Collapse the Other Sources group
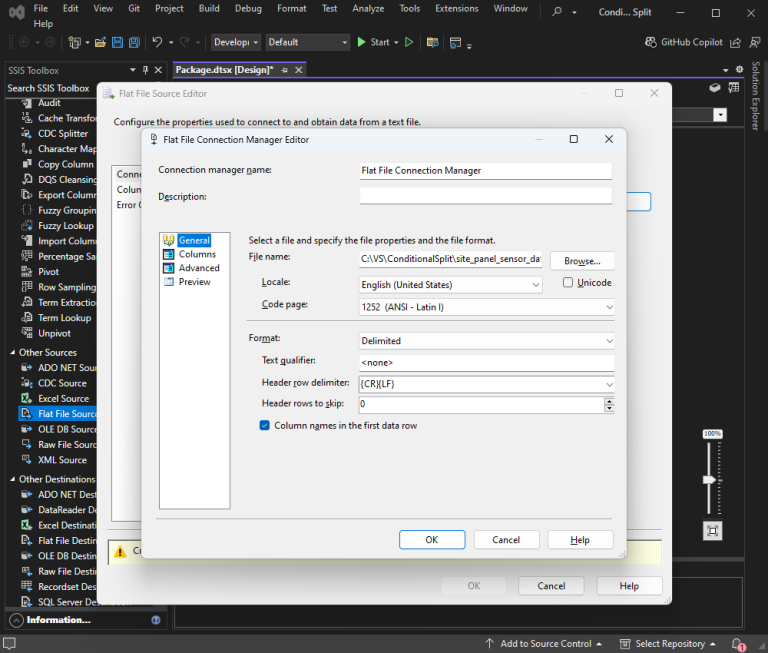The image size is (768, 653). click(x=13, y=353)
